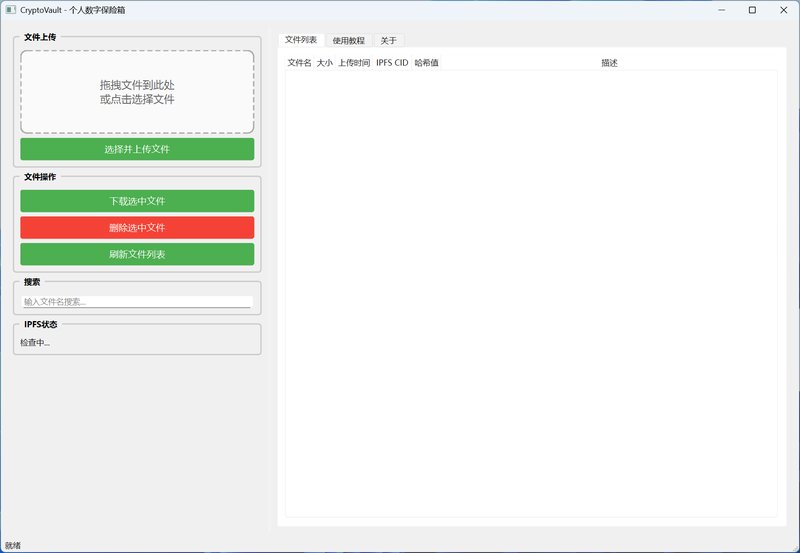
Task: Sort by the 大小 column header
Action: (x=324, y=63)
